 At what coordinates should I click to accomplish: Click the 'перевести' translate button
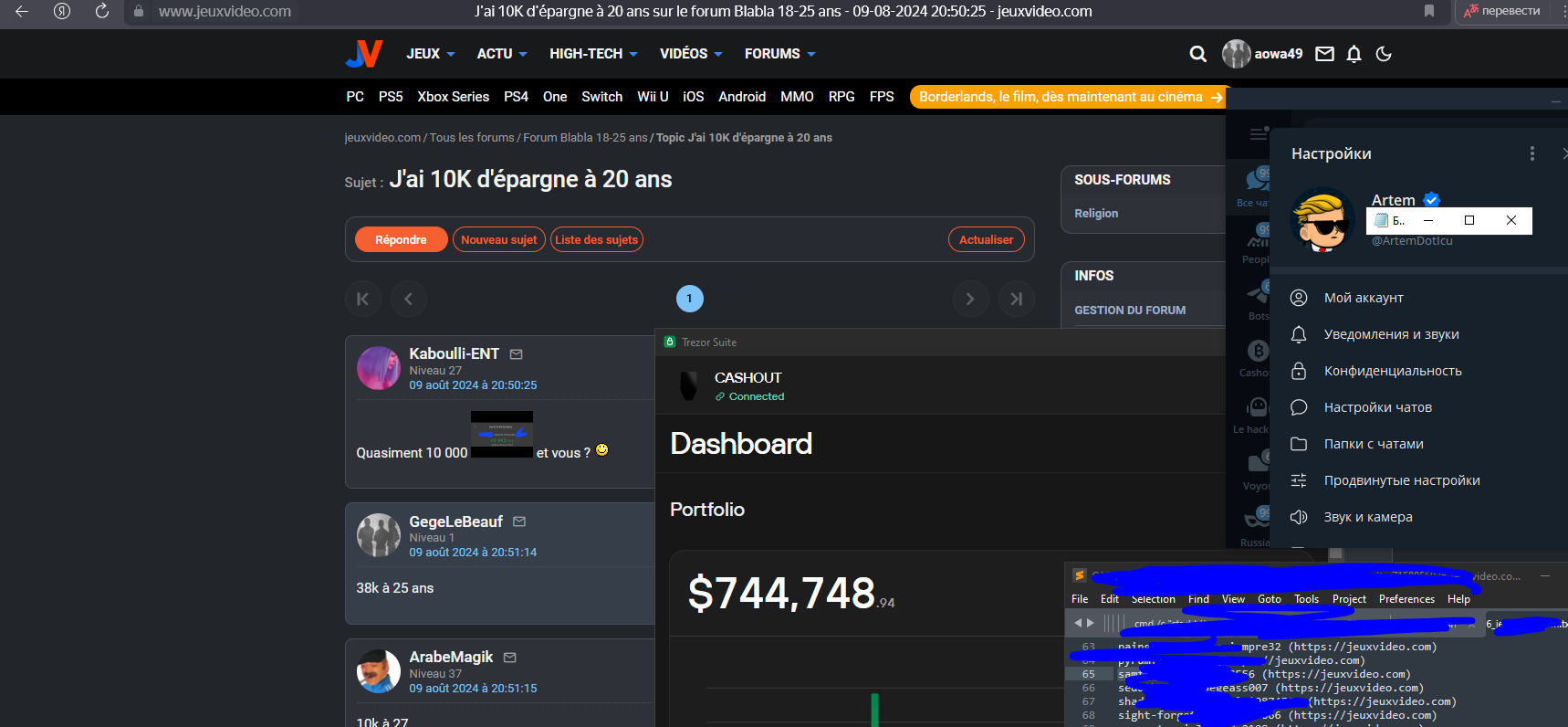[1502, 11]
